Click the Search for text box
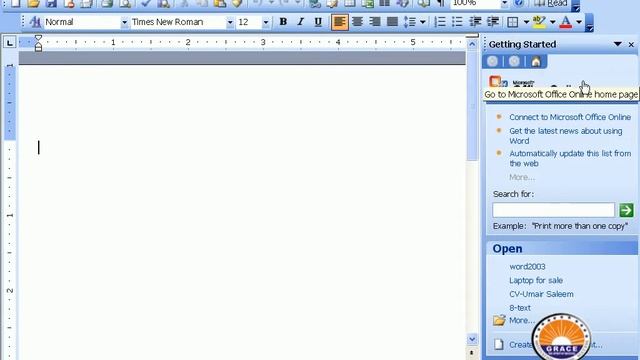The image size is (640, 360). 553,210
